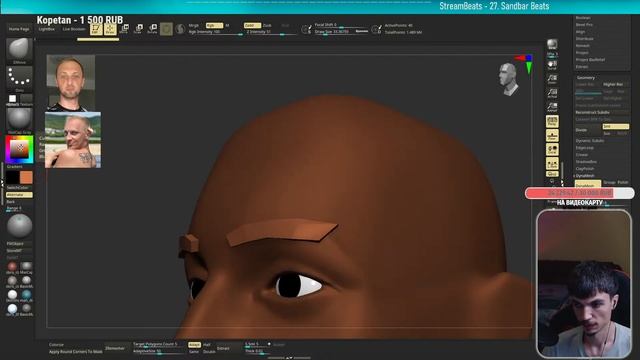The height and width of the screenshot is (360, 640).
Task: Click the bald man reference photo
Action: click(73, 140)
